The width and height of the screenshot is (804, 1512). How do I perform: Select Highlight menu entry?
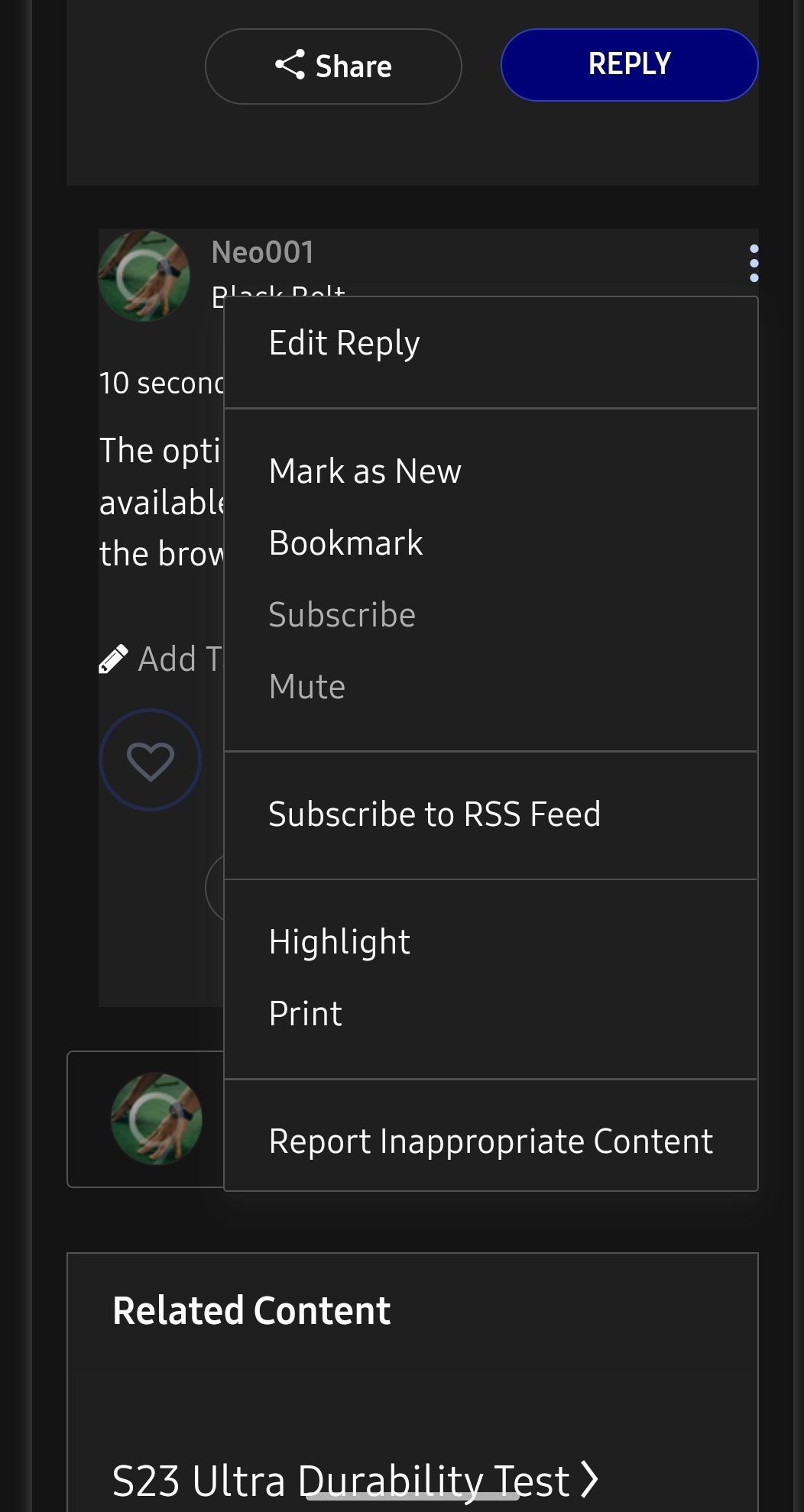point(339,942)
